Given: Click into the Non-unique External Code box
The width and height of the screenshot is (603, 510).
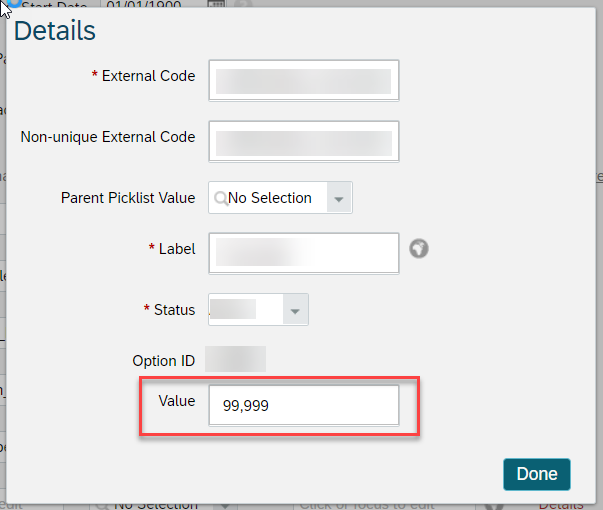Looking at the screenshot, I should [x=304, y=142].
